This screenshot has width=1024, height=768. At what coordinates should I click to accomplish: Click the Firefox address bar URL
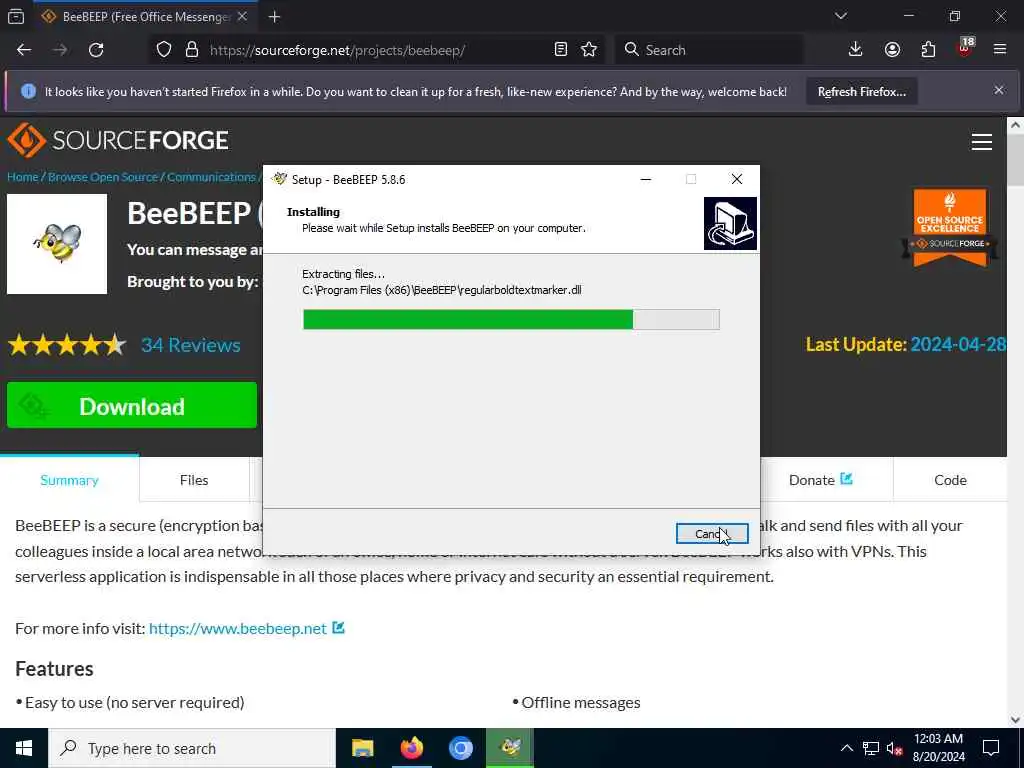click(337, 50)
